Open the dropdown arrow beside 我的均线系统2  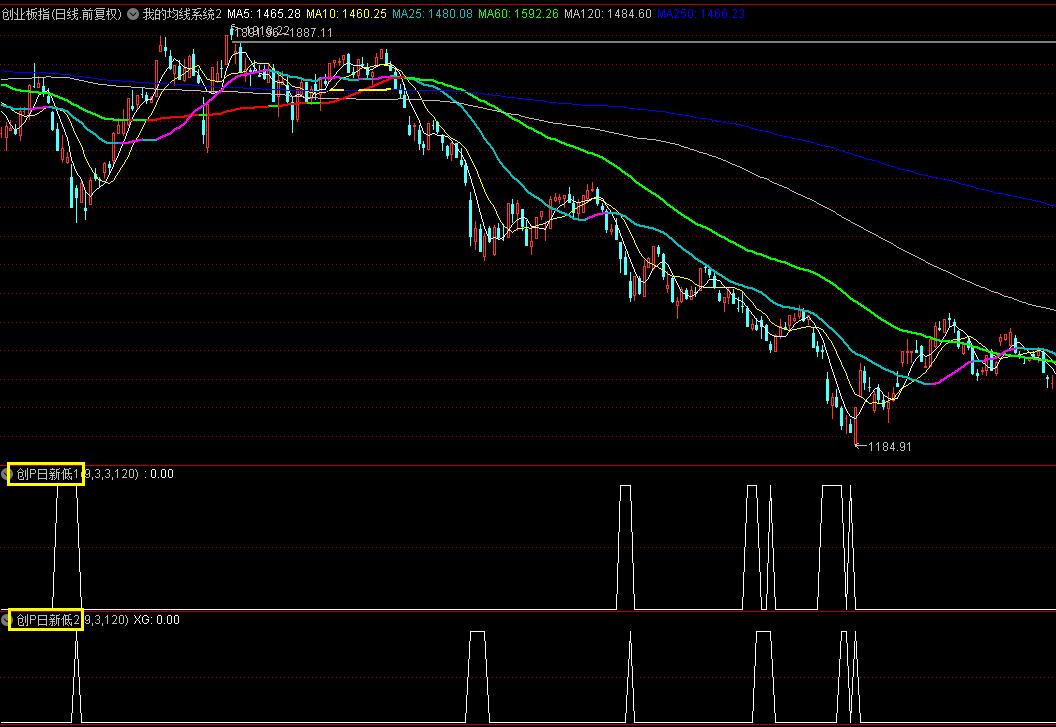133,15
